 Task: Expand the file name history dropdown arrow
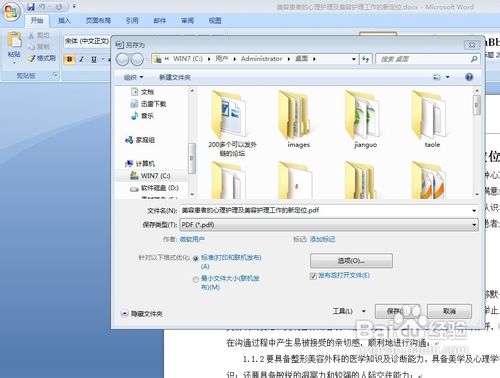[474, 211]
